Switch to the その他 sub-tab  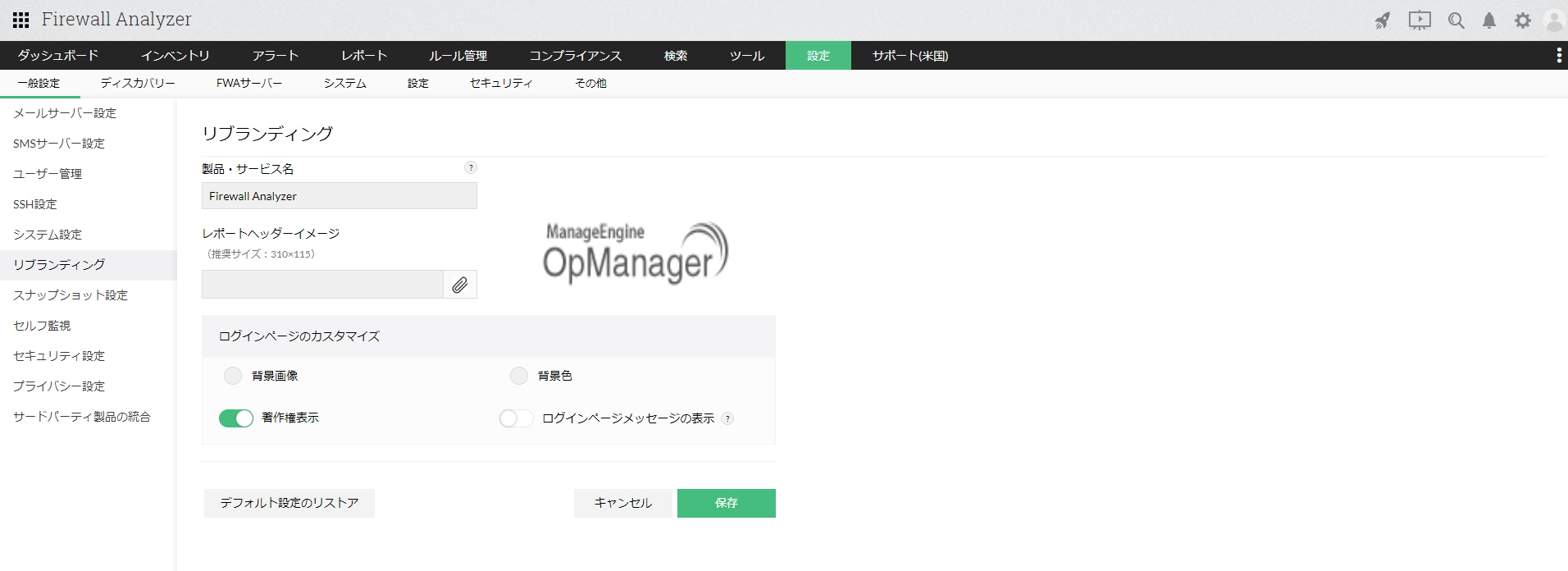[x=590, y=84]
